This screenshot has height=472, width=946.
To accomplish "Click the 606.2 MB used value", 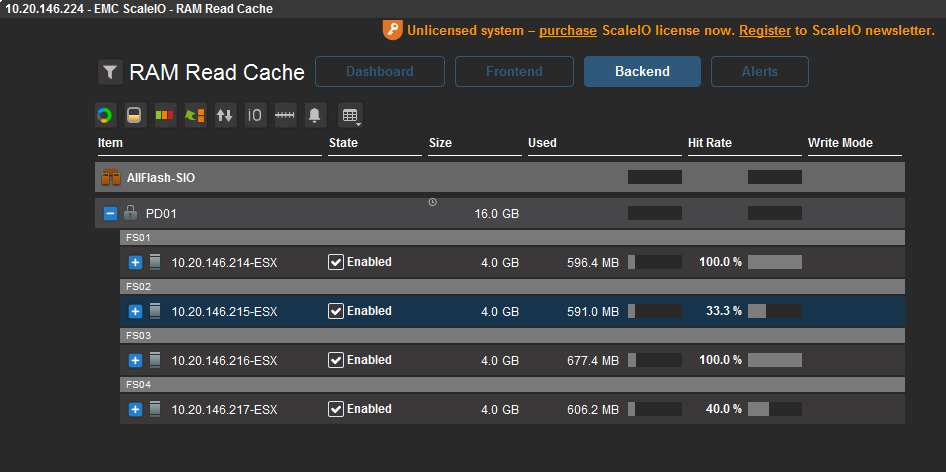I will 593,410.
